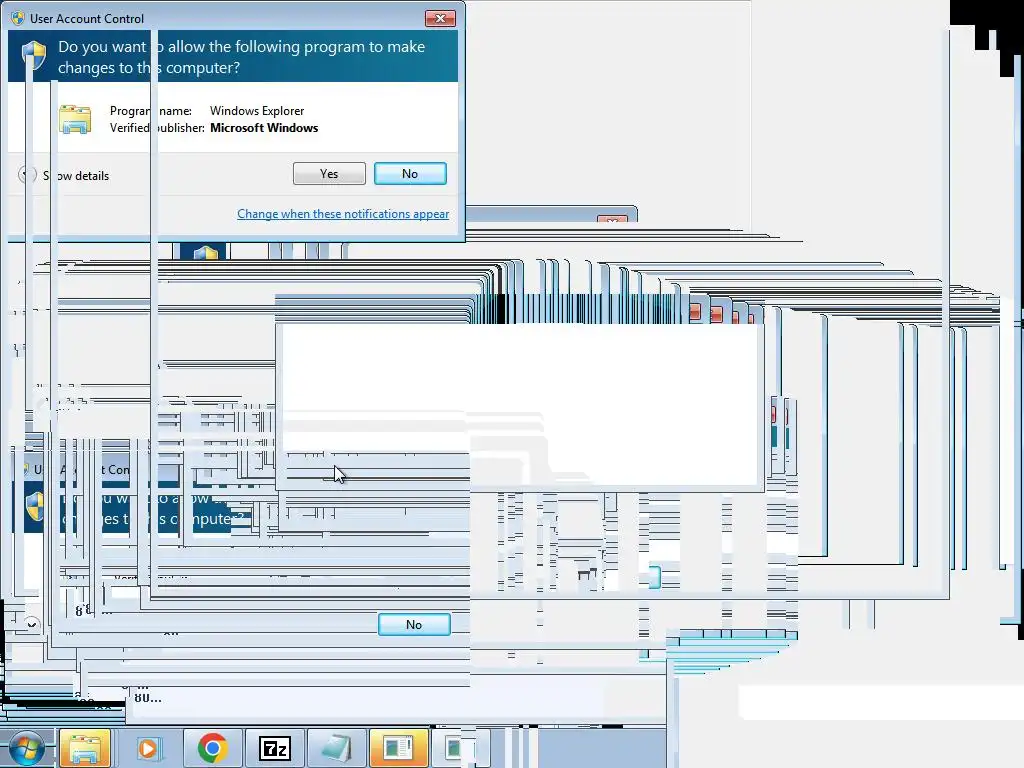This screenshot has width=1024, height=768.
Task: Click the small shield icon in the UAC title bar
Action: (18, 18)
